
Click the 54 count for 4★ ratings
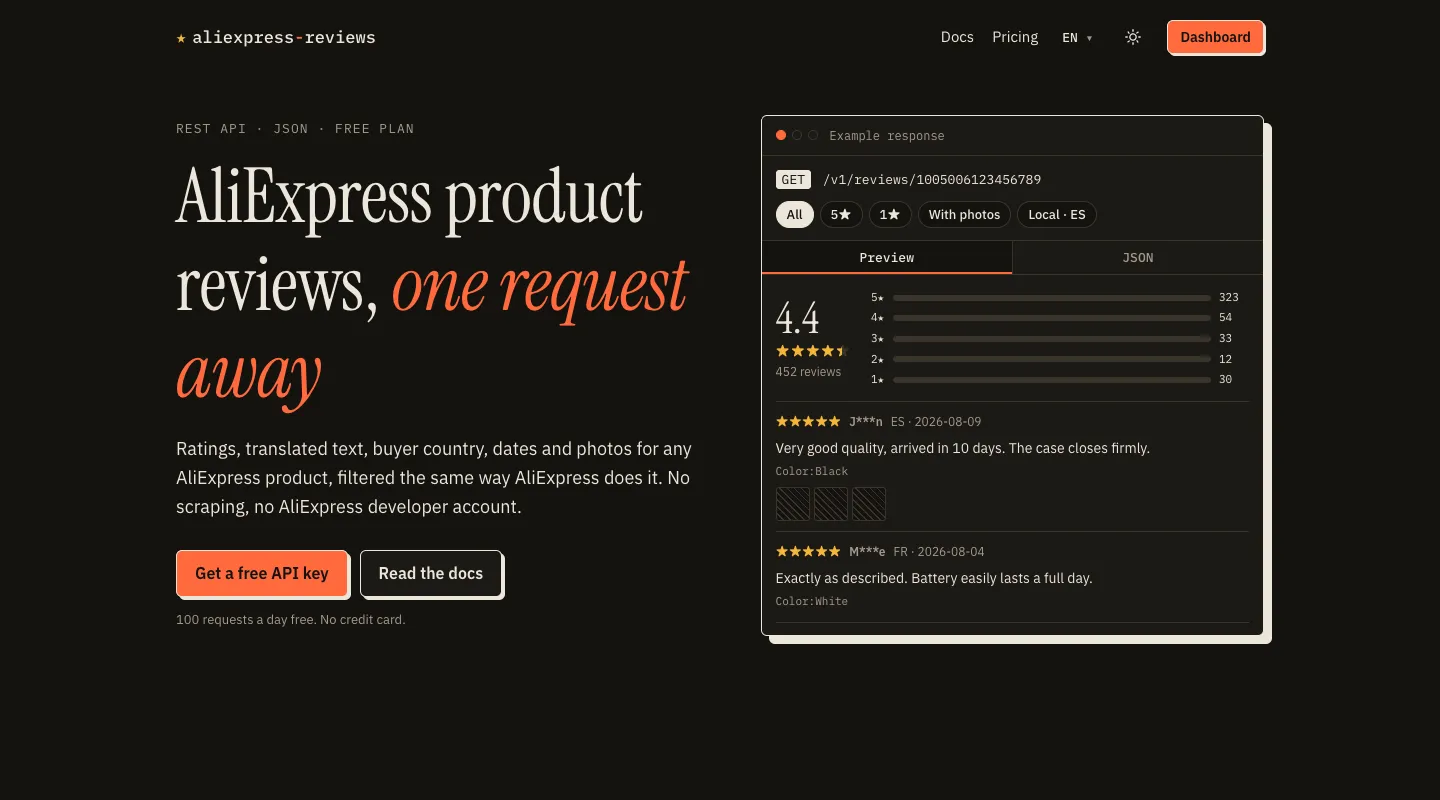click(1226, 318)
